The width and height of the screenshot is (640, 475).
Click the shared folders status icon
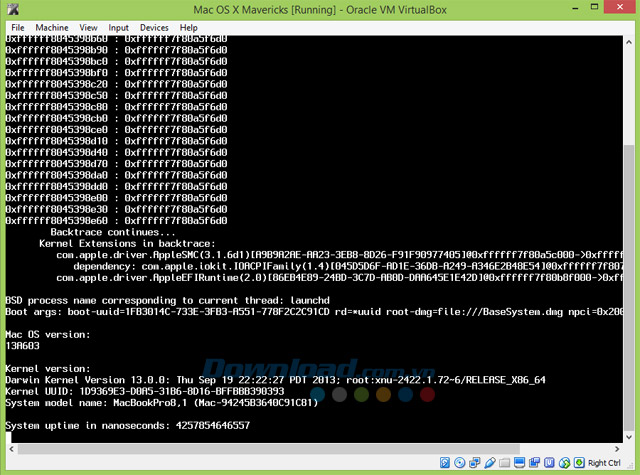[x=504, y=463]
